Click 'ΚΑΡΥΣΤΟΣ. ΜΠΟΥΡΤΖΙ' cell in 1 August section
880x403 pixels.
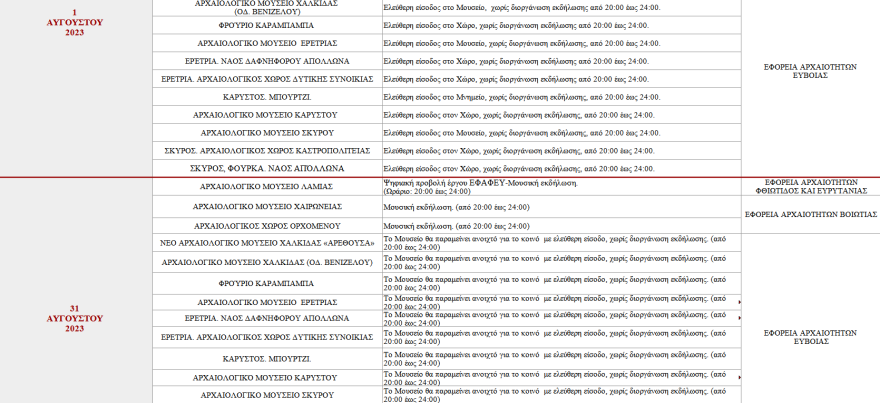(x=267, y=97)
